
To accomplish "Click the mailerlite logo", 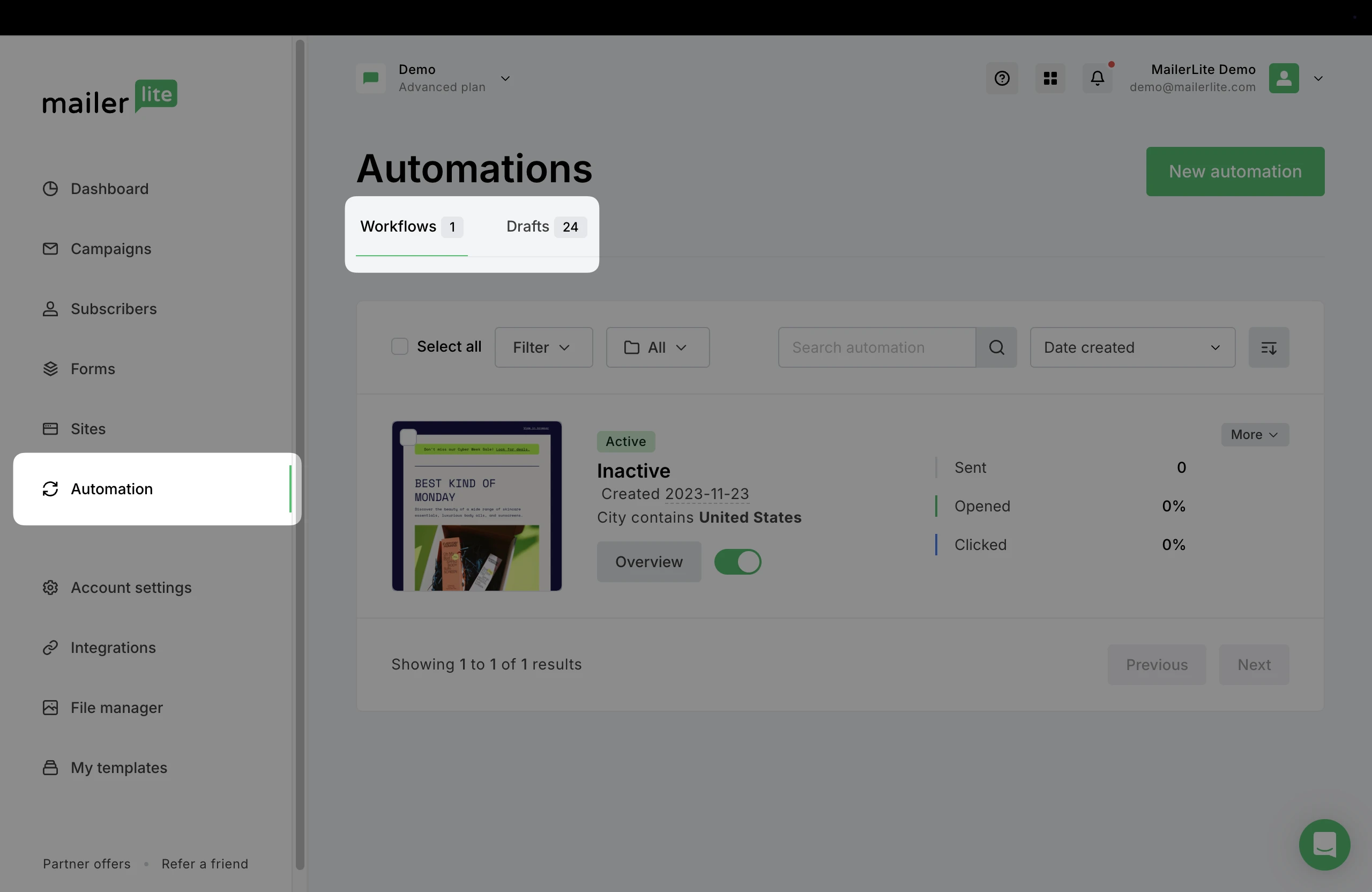I will click(x=109, y=97).
